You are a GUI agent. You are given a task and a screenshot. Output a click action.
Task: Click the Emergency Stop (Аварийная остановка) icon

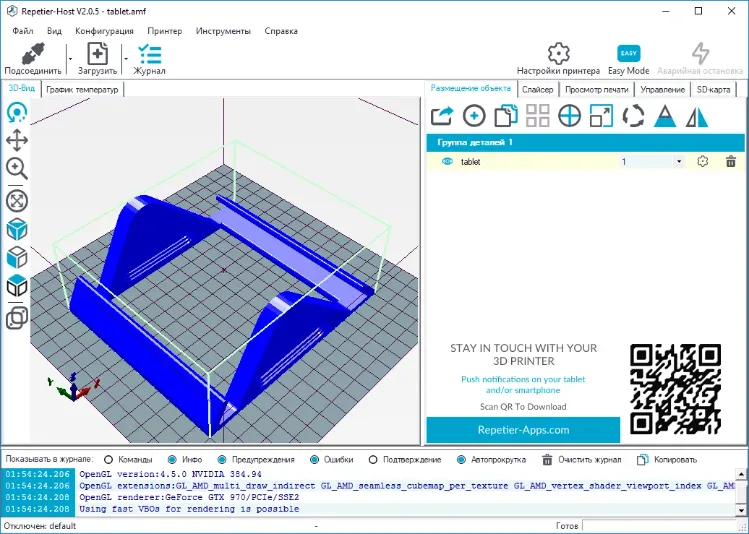700,53
